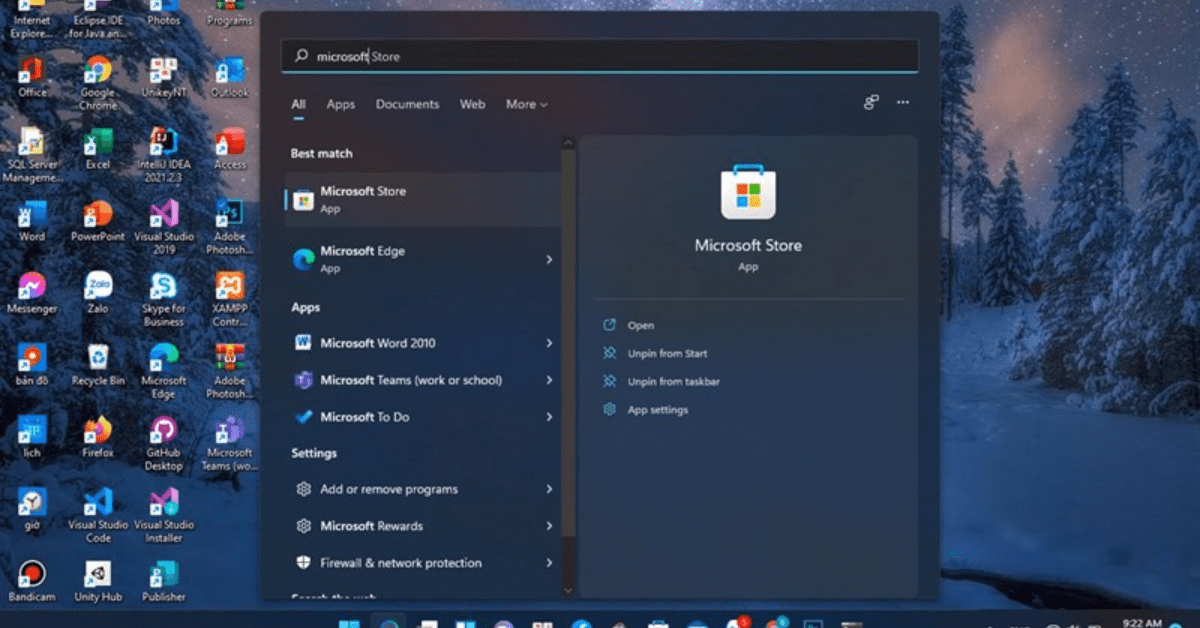Open the Photos desktop icon
The width and height of the screenshot is (1200, 628).
click(x=164, y=12)
